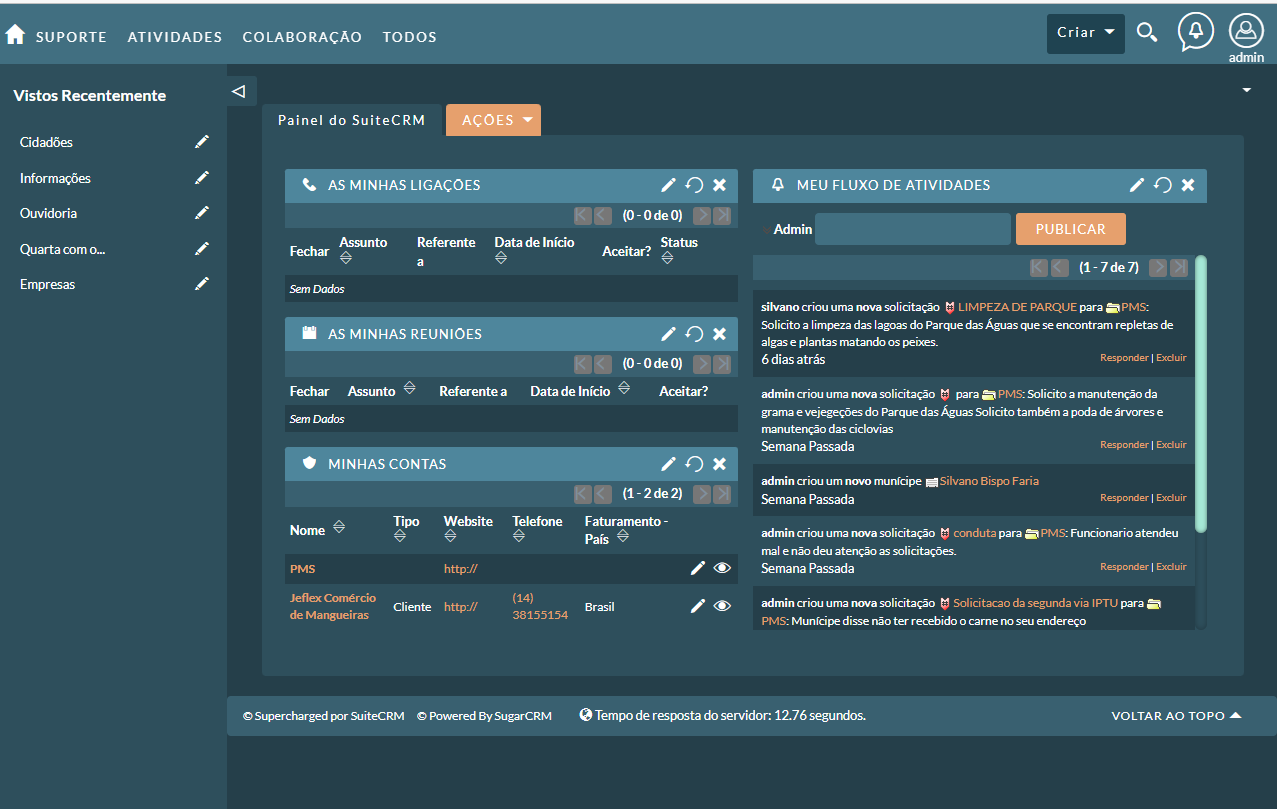Close the As Minhas Reuniões dashlet
Screen dimensions: 1277x809
point(719,334)
